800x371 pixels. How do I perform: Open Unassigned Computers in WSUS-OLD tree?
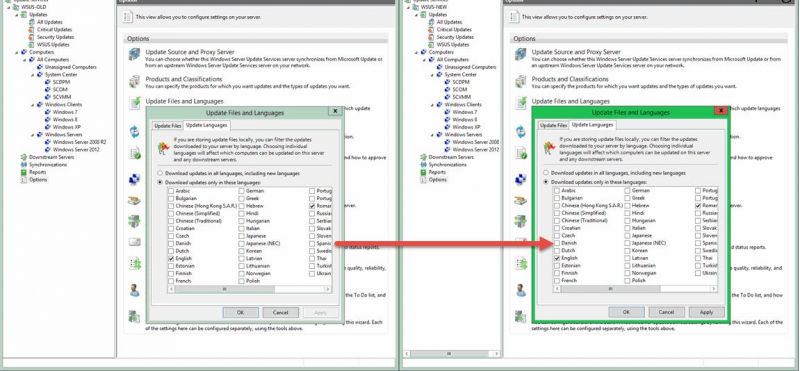pos(70,67)
